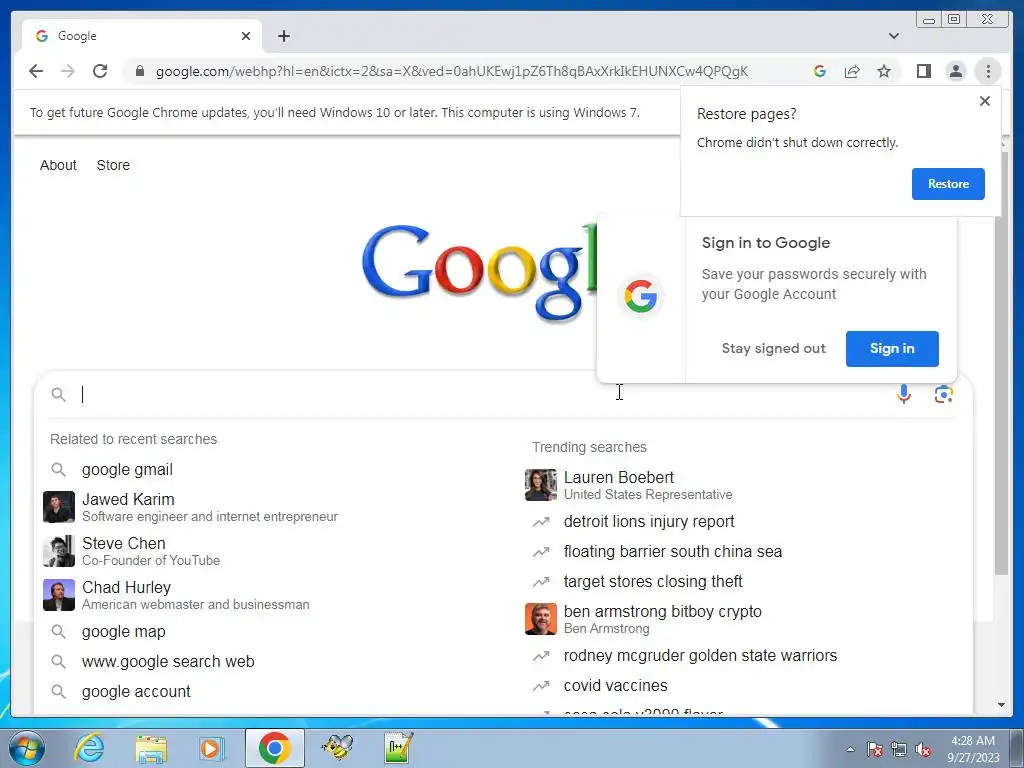Open the side panel icon
The image size is (1024, 768).
(x=923, y=71)
